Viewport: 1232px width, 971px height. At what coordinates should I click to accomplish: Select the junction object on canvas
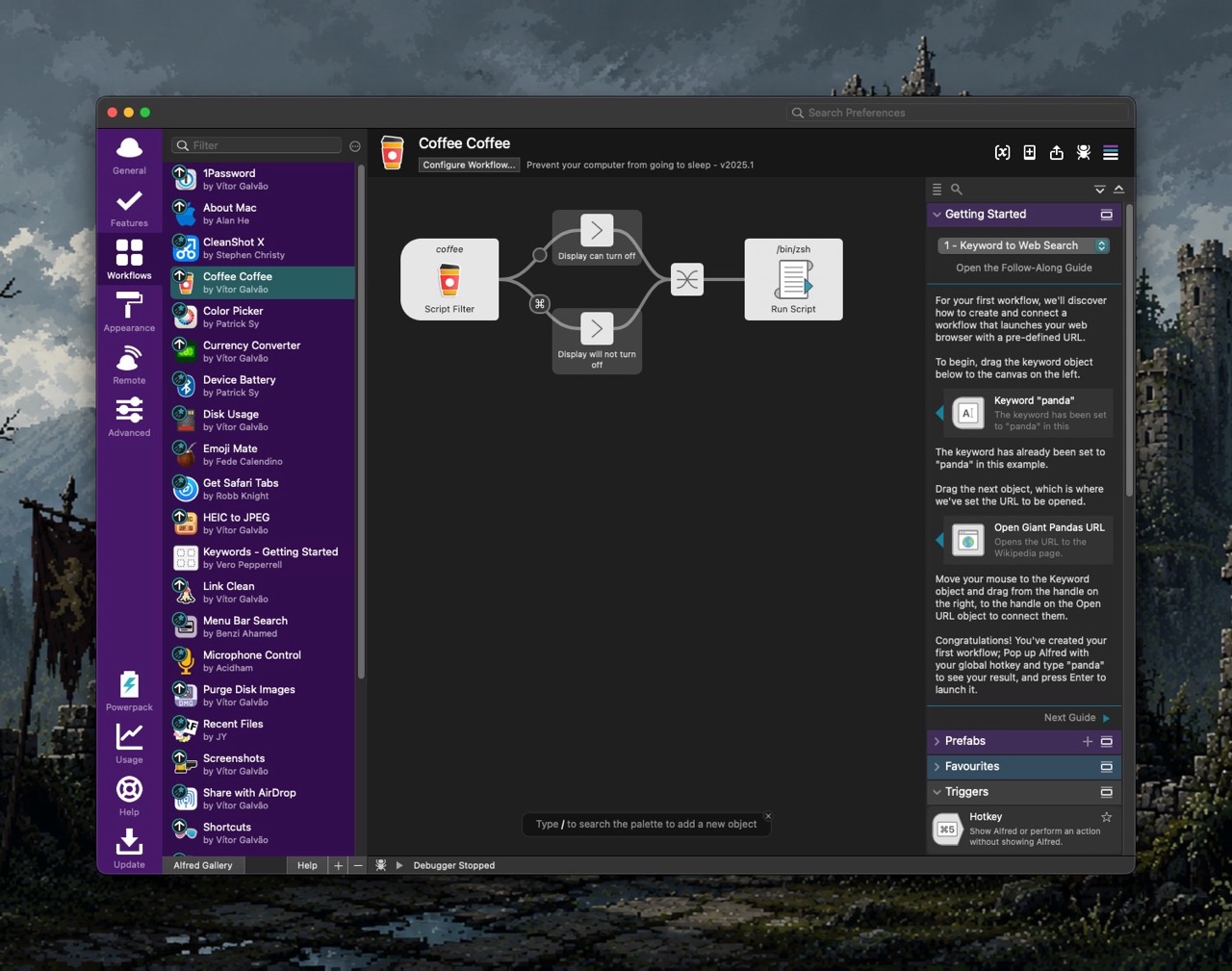pyautogui.click(x=687, y=279)
